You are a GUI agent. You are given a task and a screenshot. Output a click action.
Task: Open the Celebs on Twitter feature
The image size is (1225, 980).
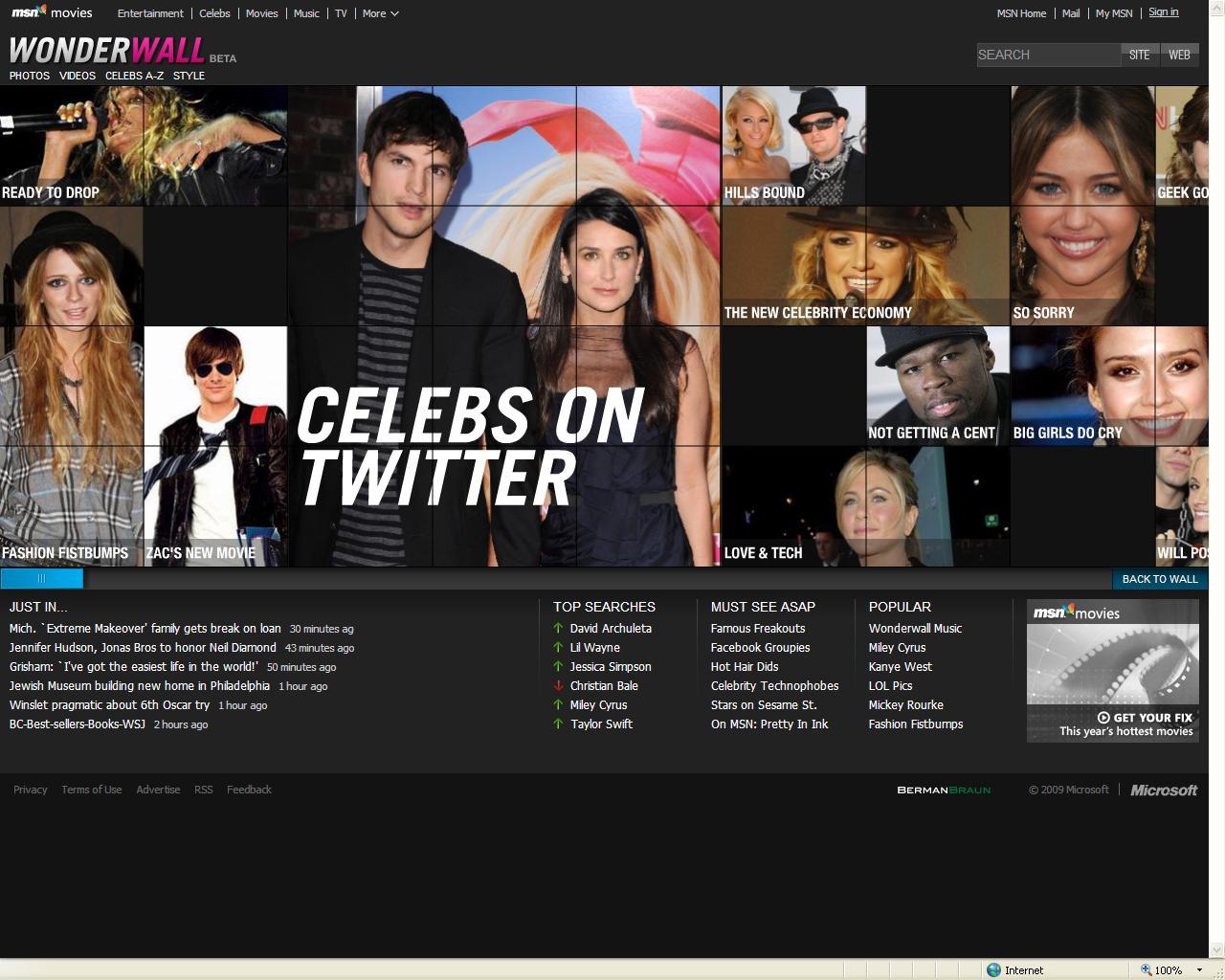tap(504, 326)
